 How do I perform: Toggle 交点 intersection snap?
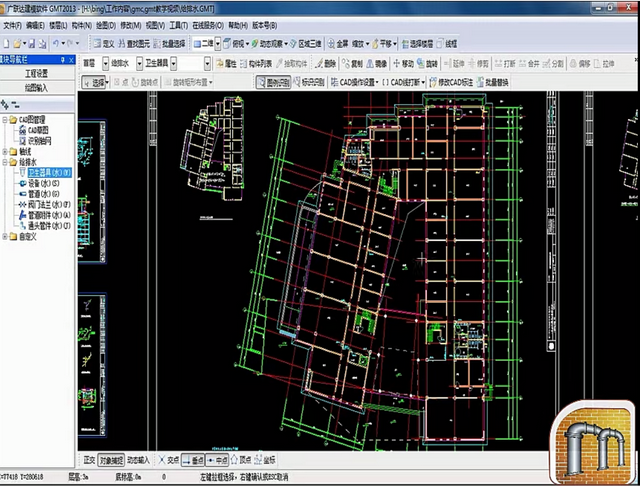point(169,460)
